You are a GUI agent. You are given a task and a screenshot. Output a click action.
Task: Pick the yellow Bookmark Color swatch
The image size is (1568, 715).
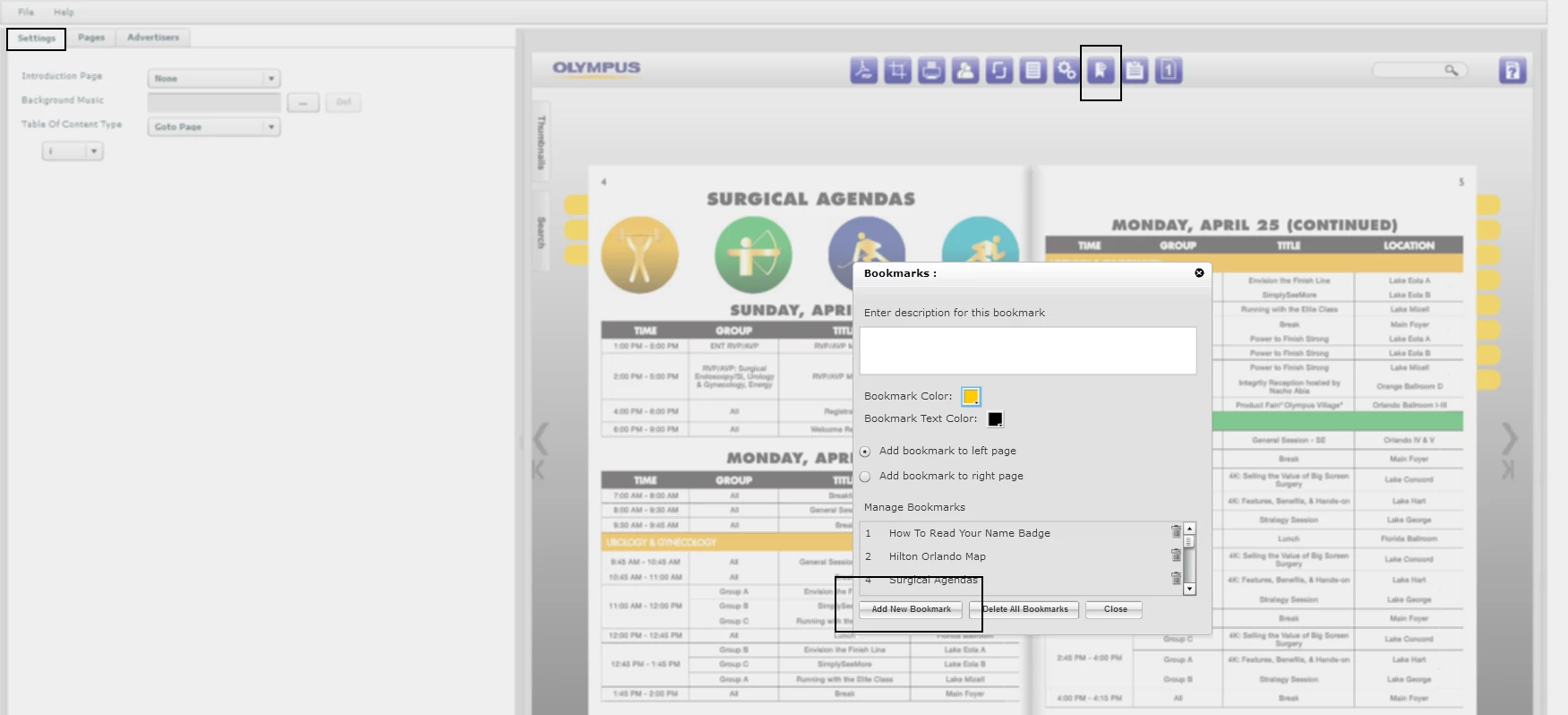click(971, 396)
